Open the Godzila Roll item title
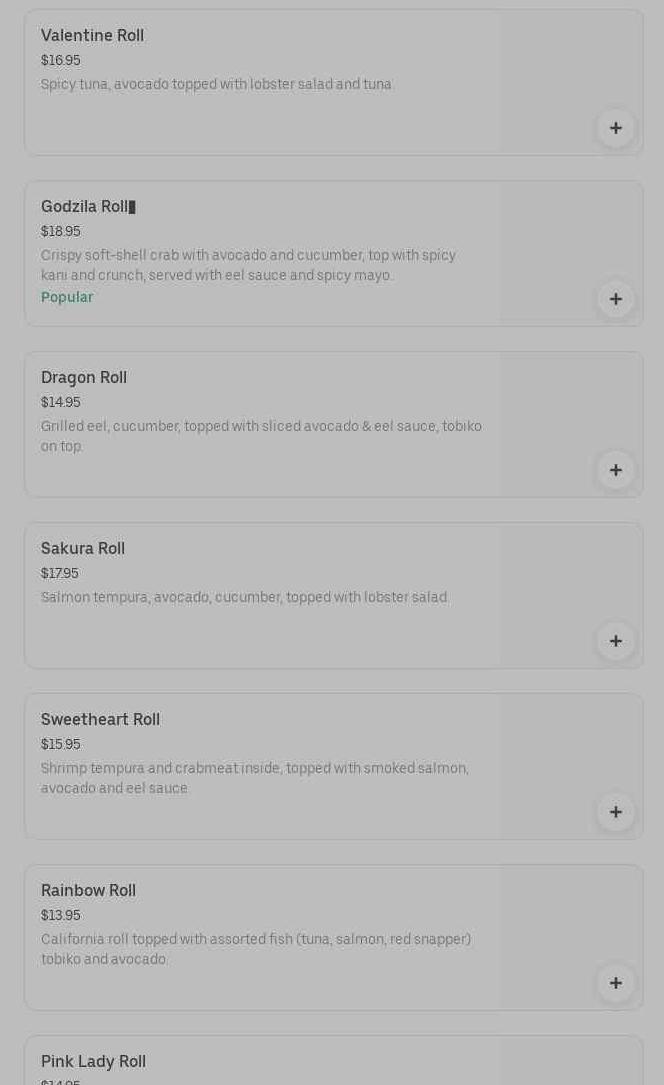 click(x=85, y=207)
